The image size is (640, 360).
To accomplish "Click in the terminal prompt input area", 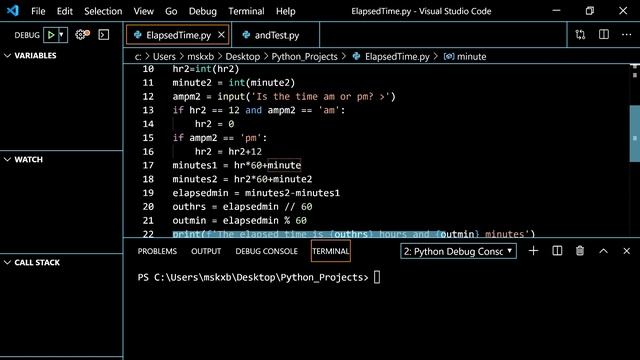I will (x=377, y=277).
